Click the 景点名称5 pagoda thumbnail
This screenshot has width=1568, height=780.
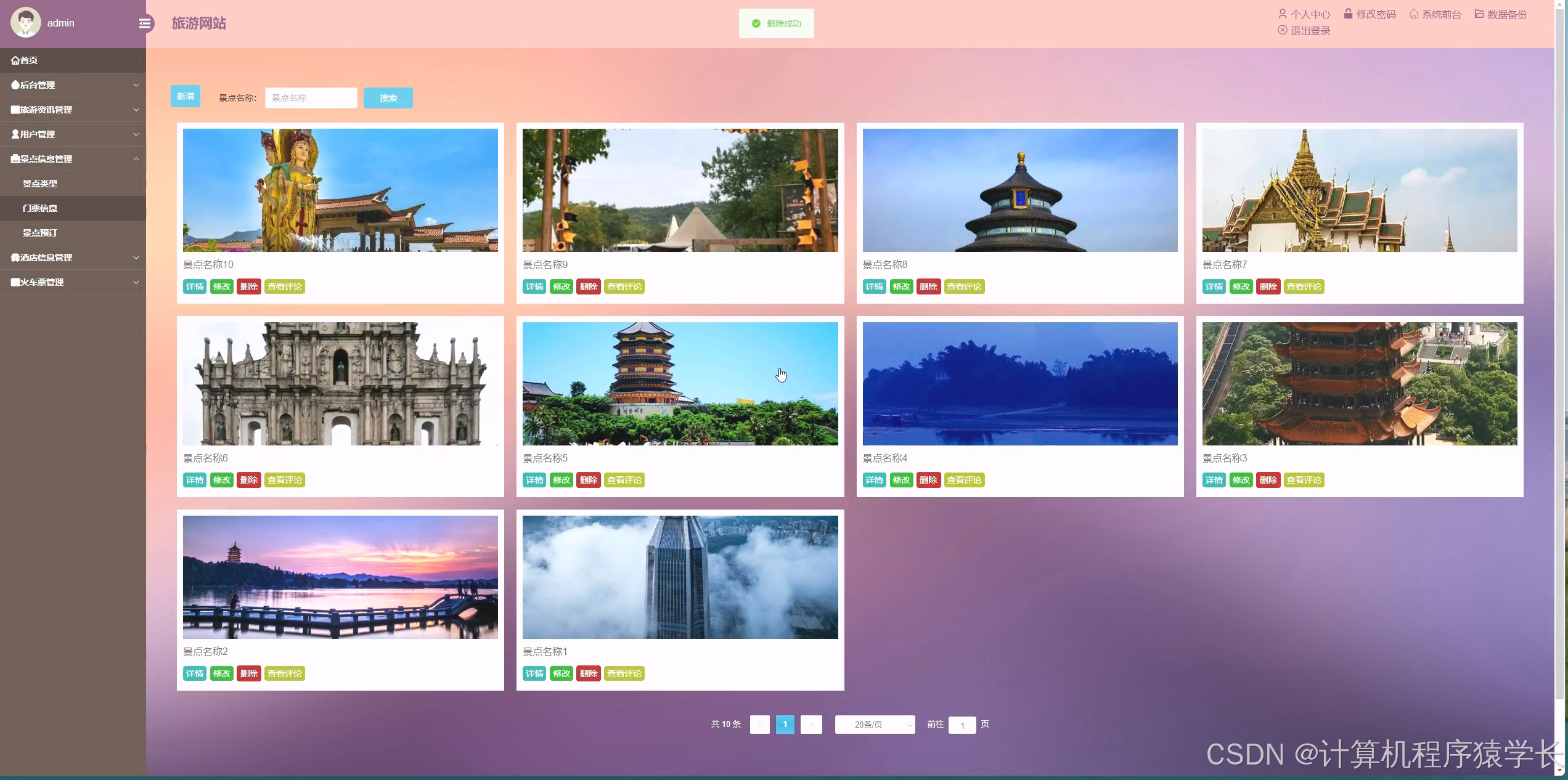(680, 383)
